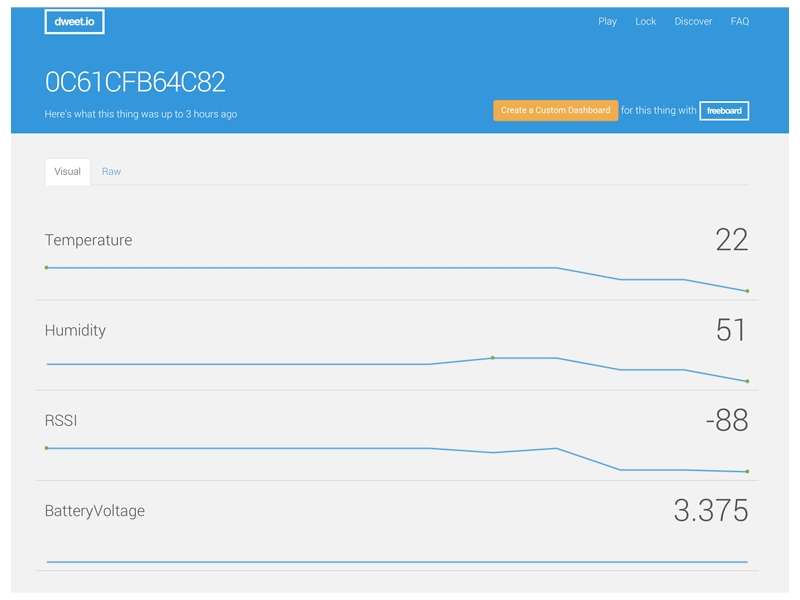Viewport: 800px width, 600px height.
Task: Click the Temperature value 22
Action: point(732,240)
